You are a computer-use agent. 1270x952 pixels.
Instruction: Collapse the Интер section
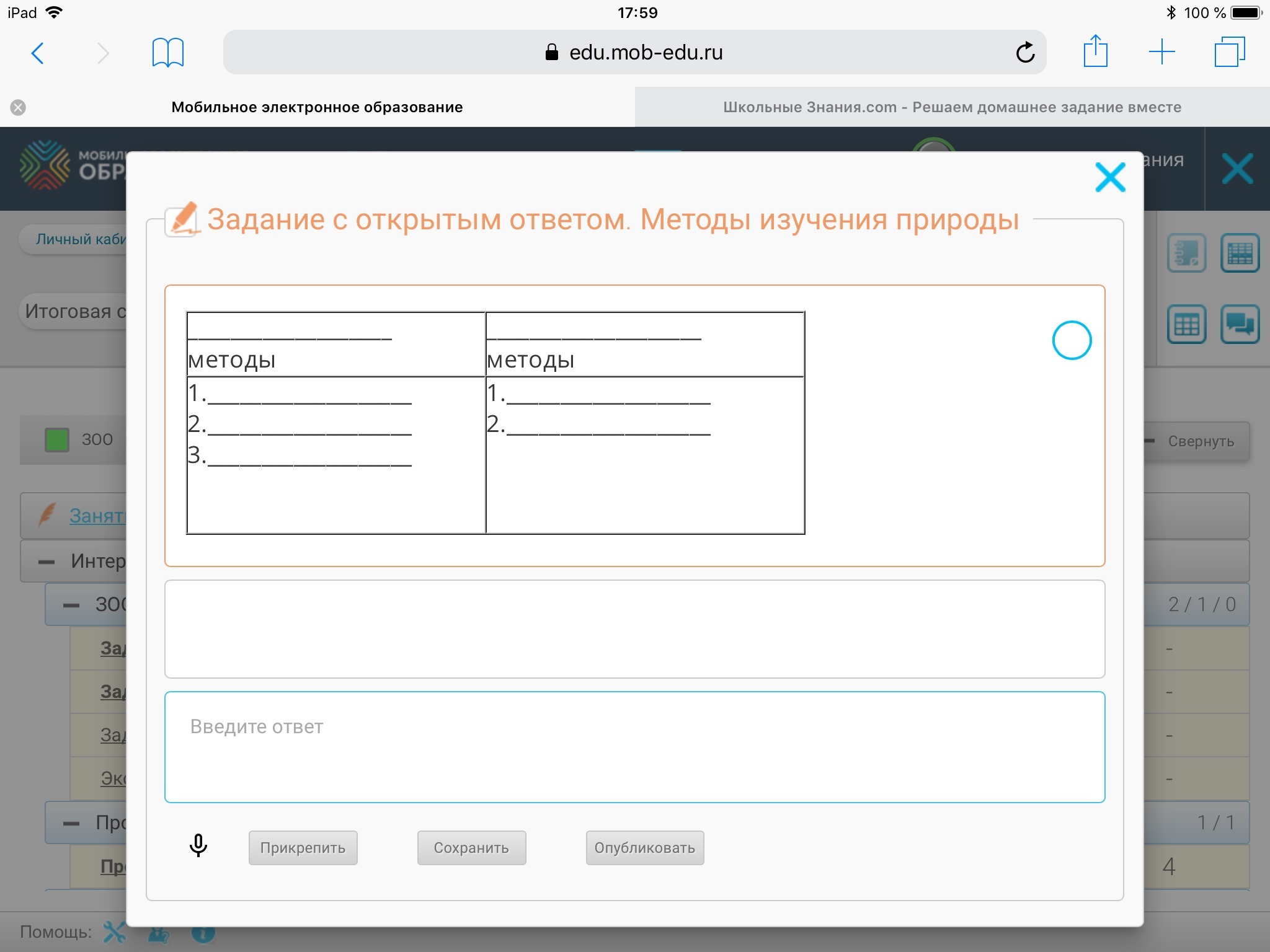(x=47, y=562)
